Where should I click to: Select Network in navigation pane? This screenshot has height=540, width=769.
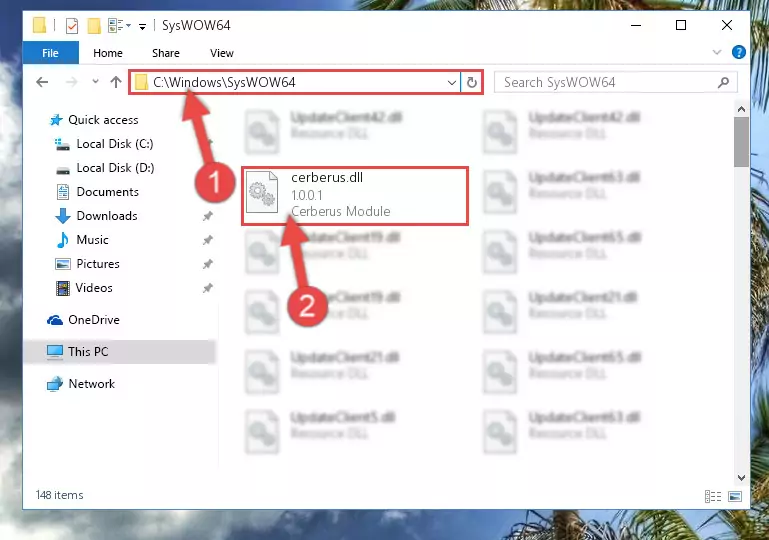(92, 384)
